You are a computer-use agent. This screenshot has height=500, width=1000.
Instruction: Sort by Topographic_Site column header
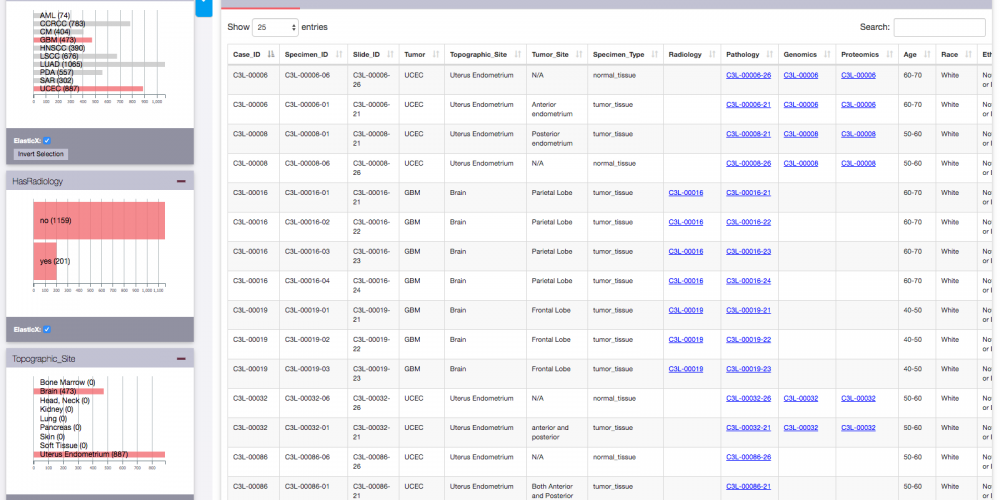[485, 55]
